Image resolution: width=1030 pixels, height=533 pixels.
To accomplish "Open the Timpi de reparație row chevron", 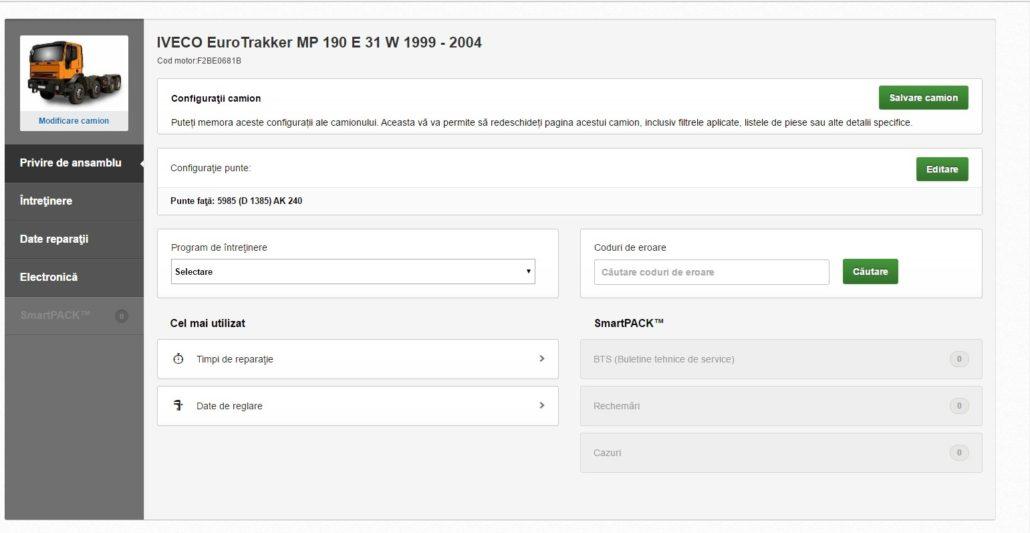I will tap(541, 359).
